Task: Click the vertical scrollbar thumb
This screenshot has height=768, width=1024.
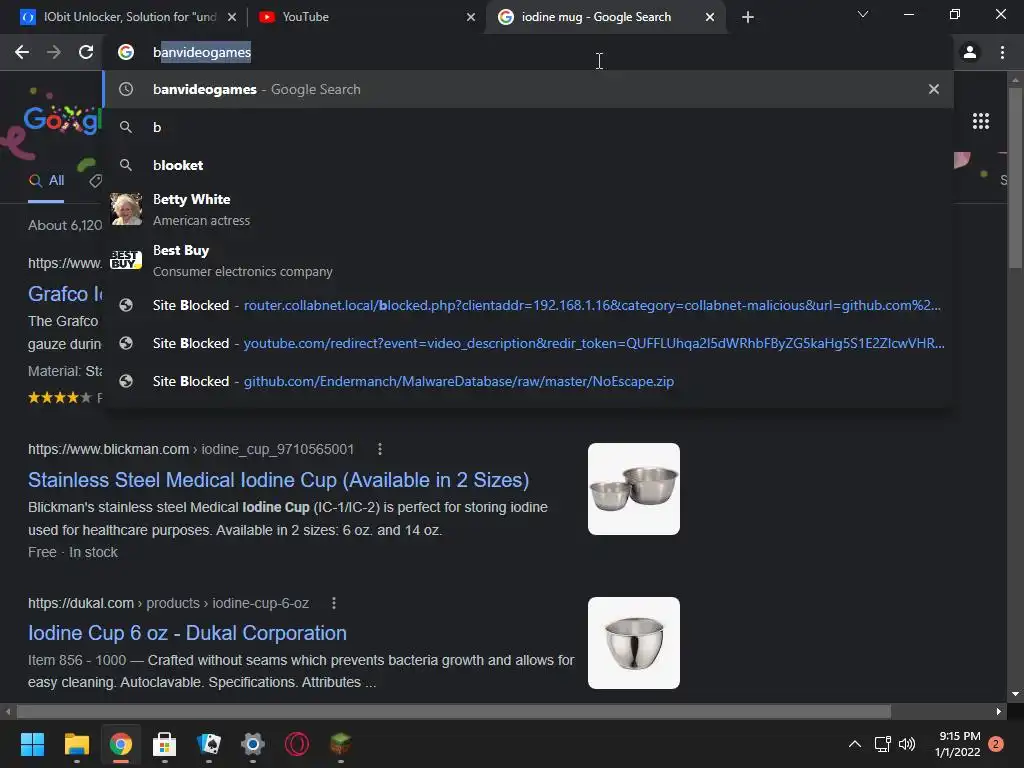Action: point(1015,176)
